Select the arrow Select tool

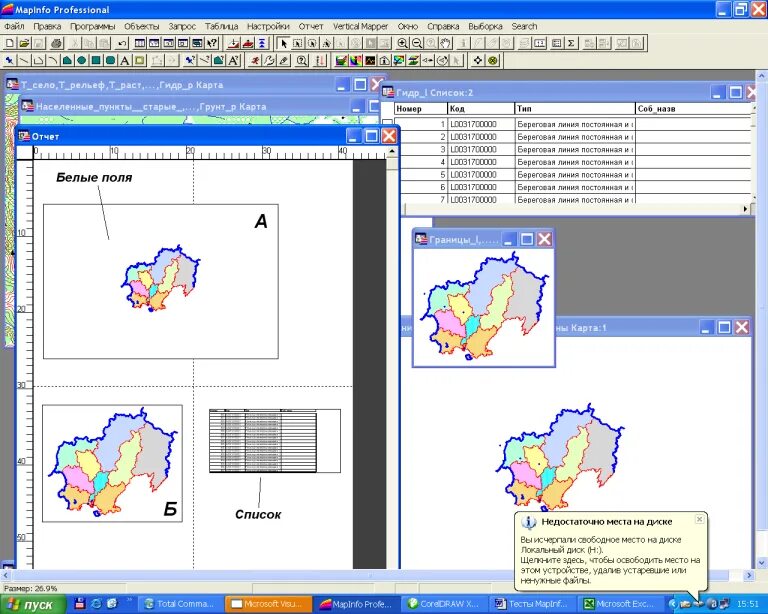point(283,43)
